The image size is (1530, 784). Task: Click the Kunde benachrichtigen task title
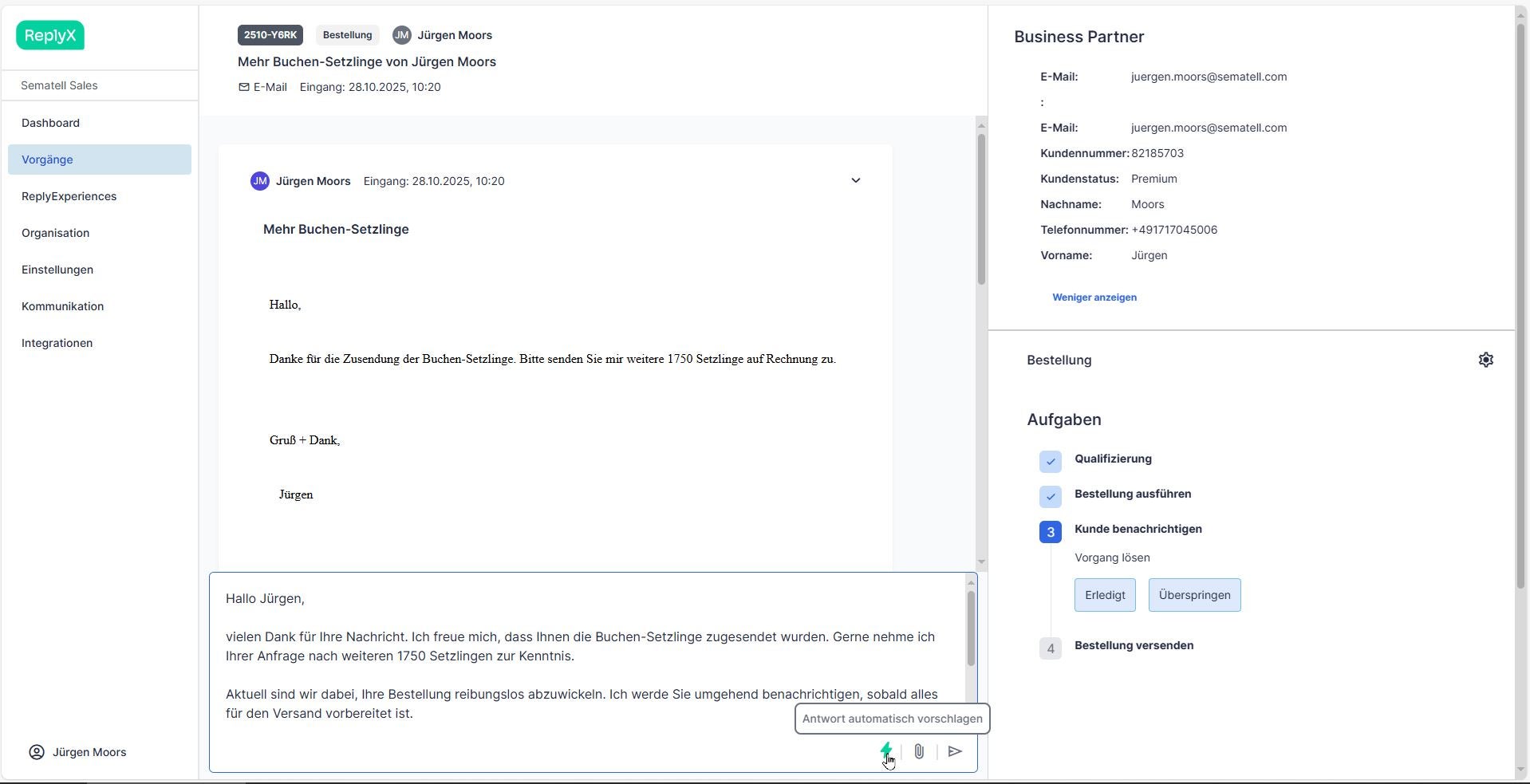(x=1138, y=529)
